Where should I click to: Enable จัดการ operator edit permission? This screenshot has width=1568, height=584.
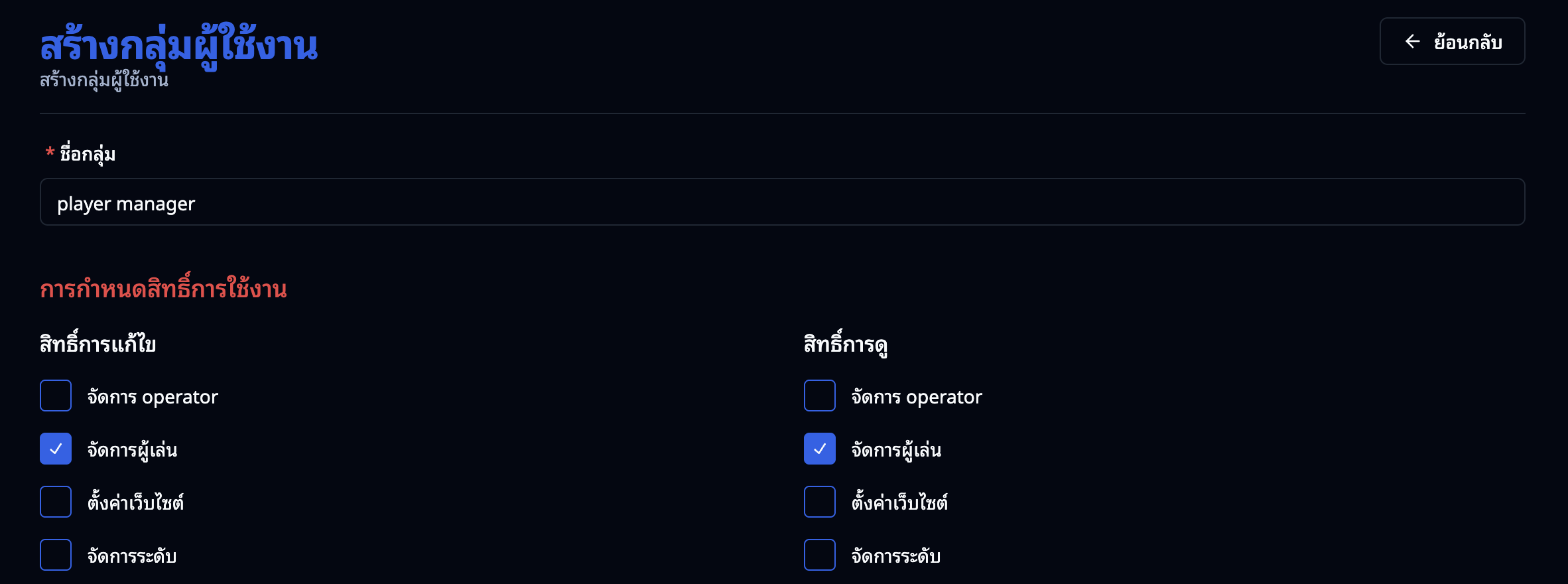55,396
